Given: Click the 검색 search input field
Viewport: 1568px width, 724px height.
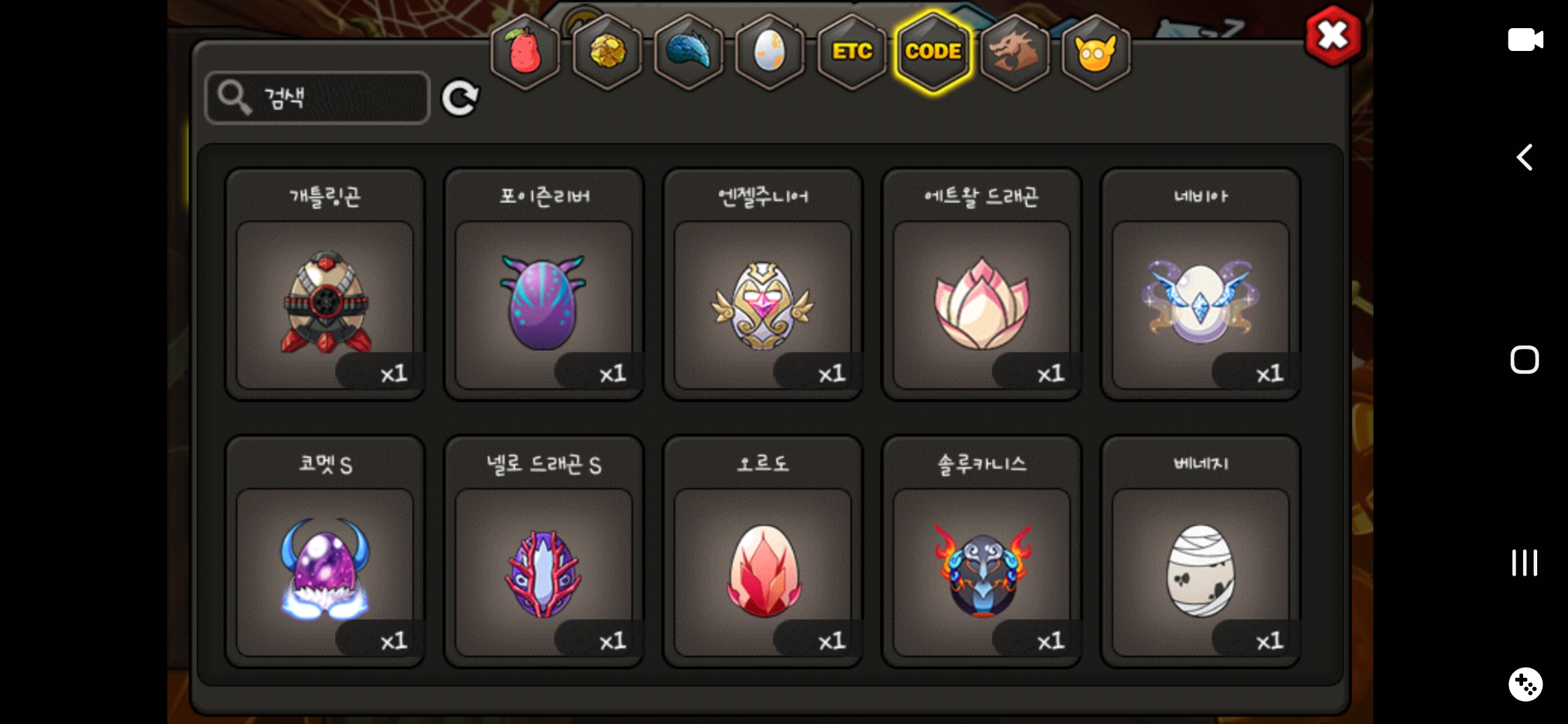Looking at the screenshot, I should pyautogui.click(x=318, y=98).
